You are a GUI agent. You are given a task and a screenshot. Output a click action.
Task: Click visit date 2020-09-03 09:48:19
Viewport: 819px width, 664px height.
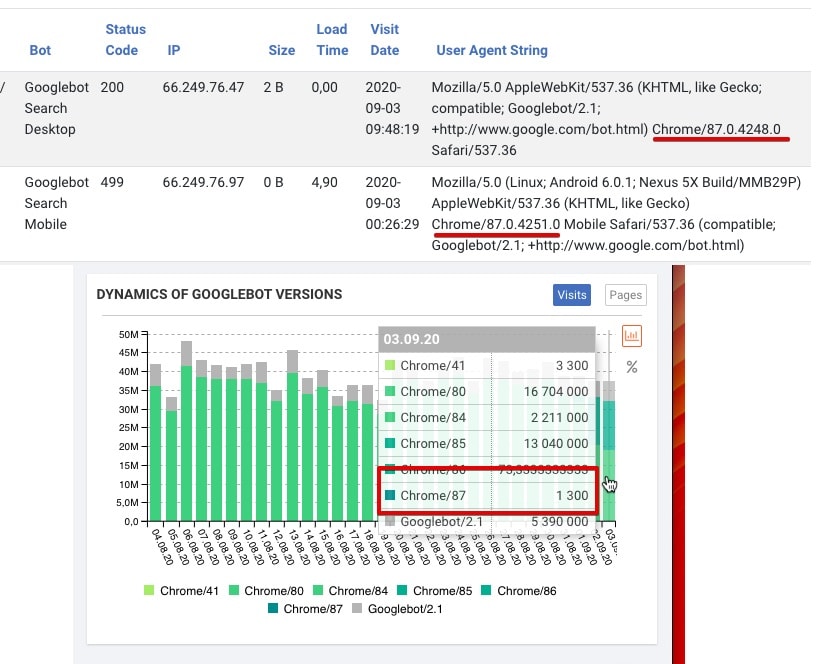[x=392, y=108]
